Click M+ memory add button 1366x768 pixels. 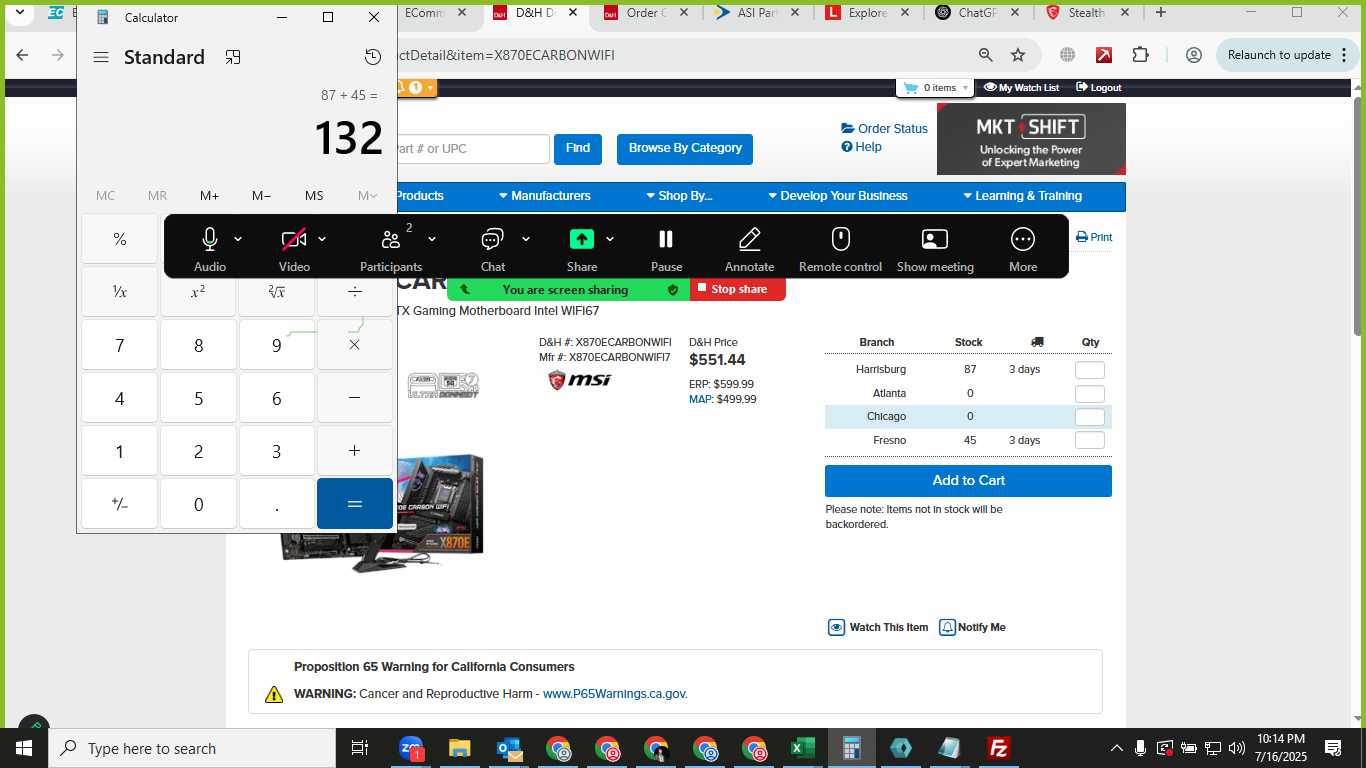click(209, 196)
